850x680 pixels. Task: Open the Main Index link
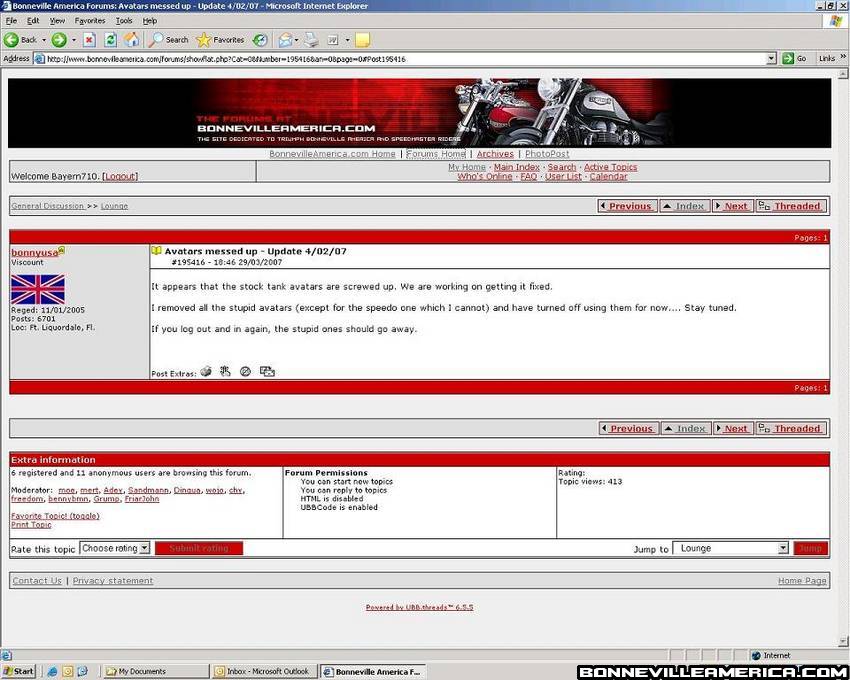tap(517, 167)
